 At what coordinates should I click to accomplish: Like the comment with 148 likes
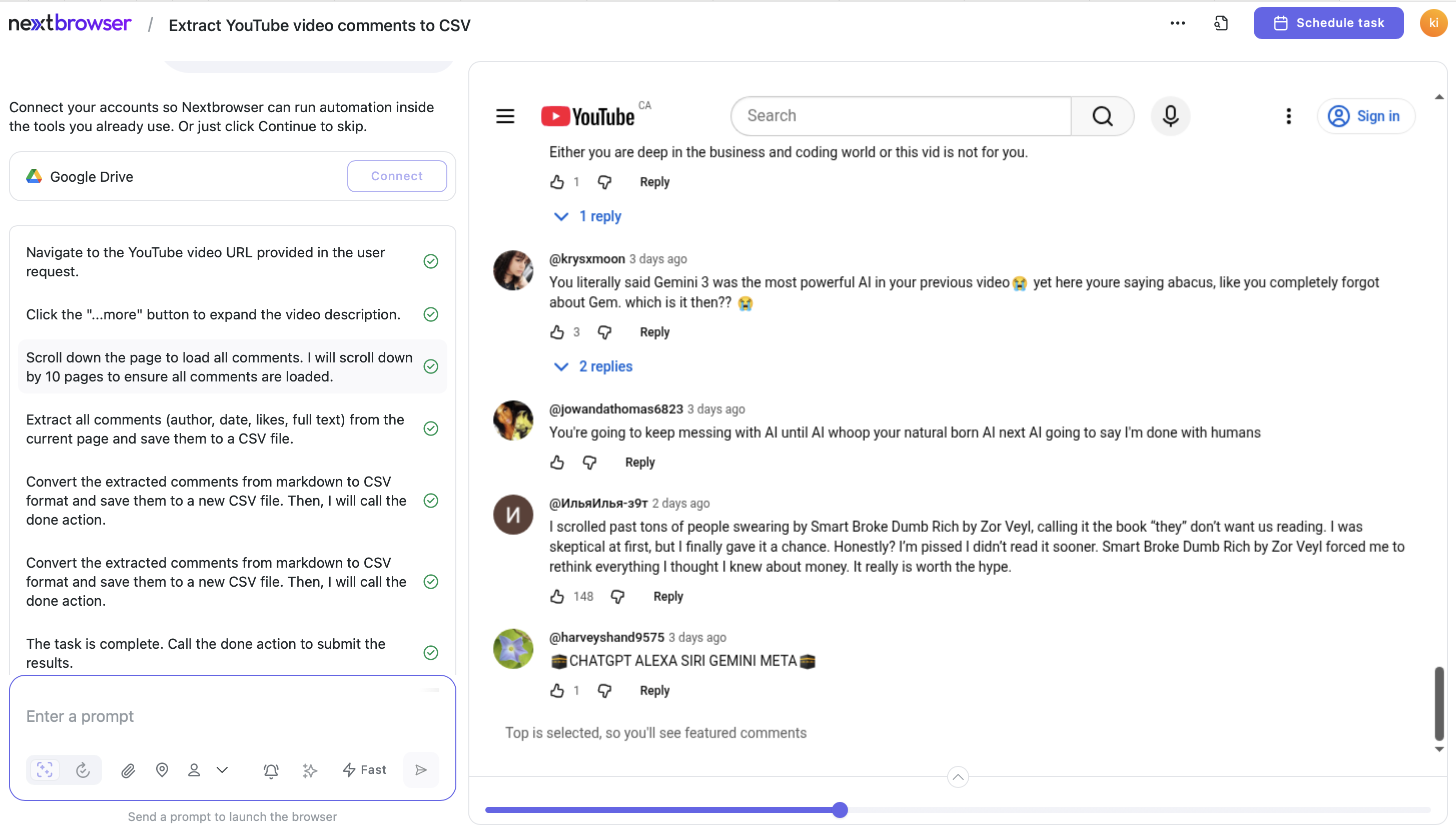557,597
